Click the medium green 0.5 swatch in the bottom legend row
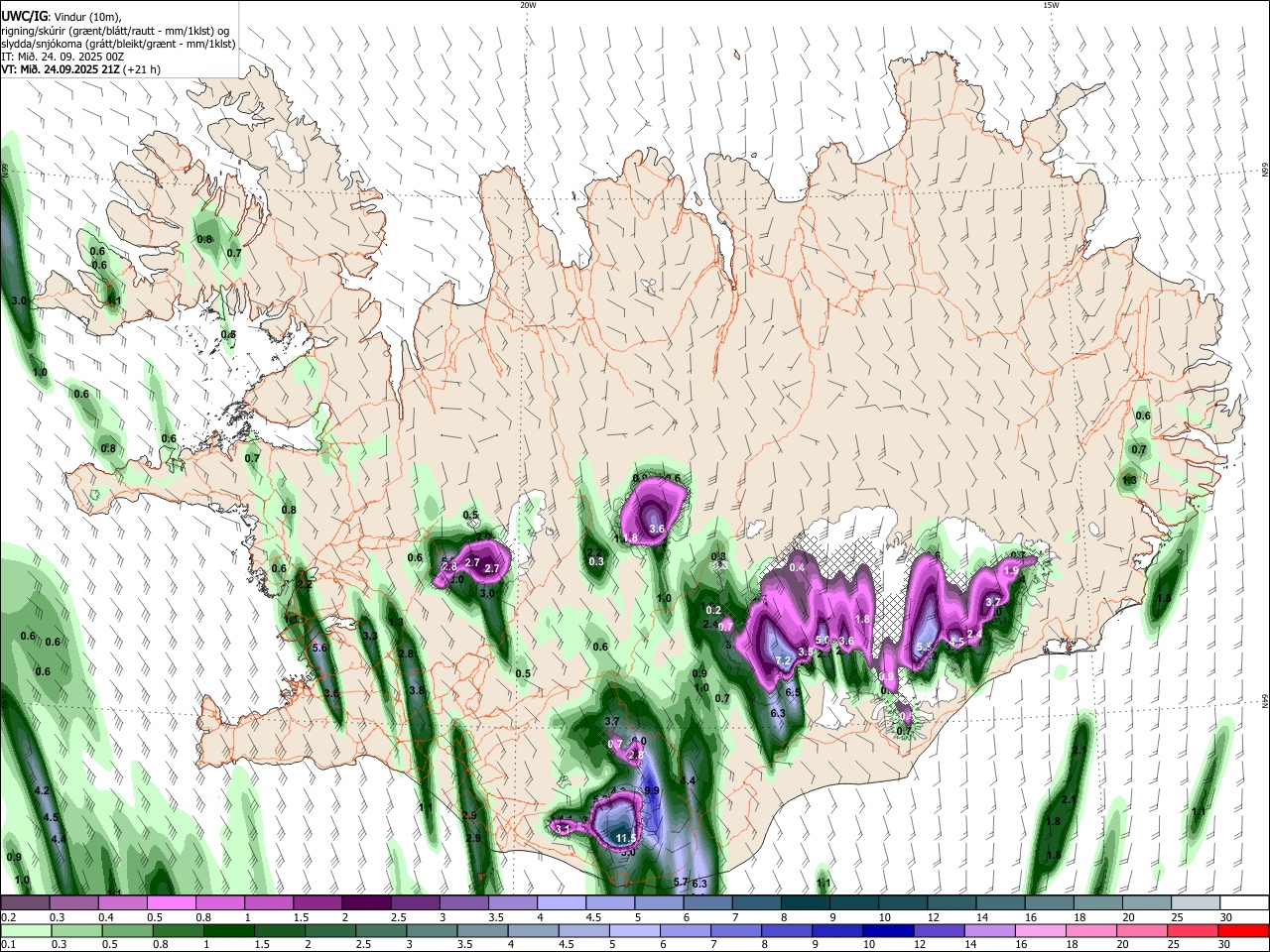This screenshot has width=1270, height=952. [127, 930]
